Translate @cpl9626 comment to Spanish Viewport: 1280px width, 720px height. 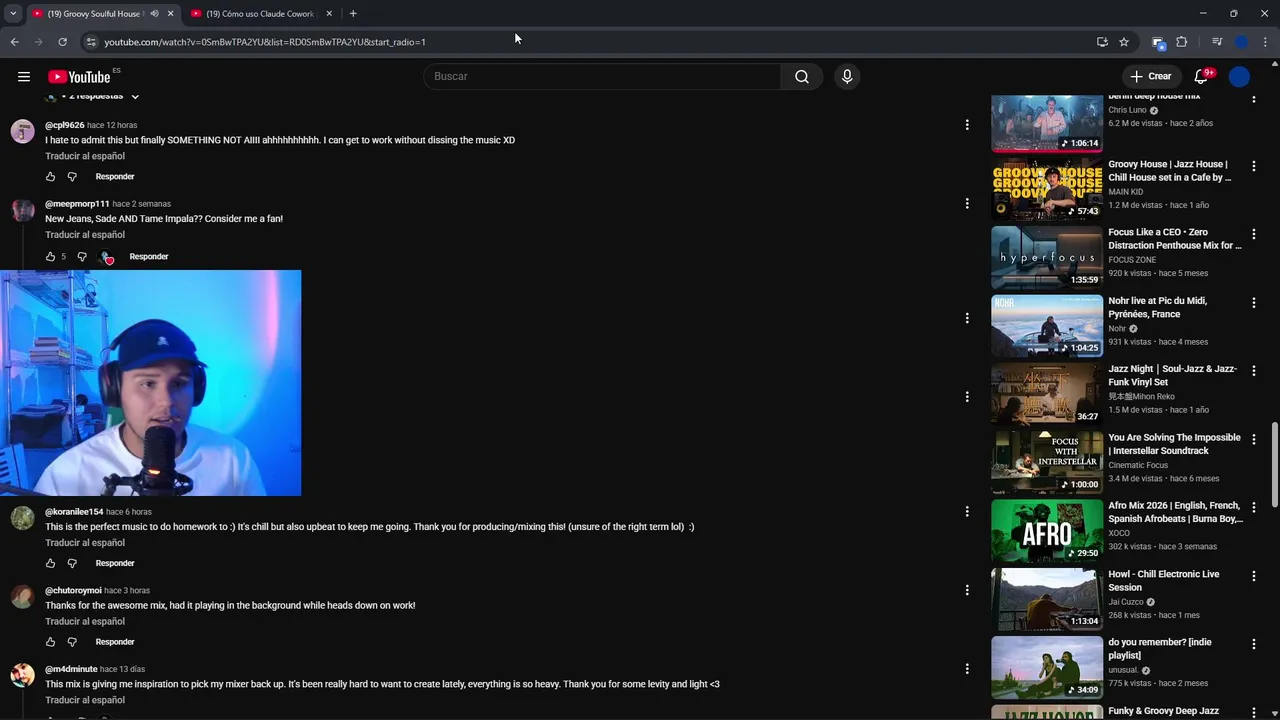[x=85, y=156]
